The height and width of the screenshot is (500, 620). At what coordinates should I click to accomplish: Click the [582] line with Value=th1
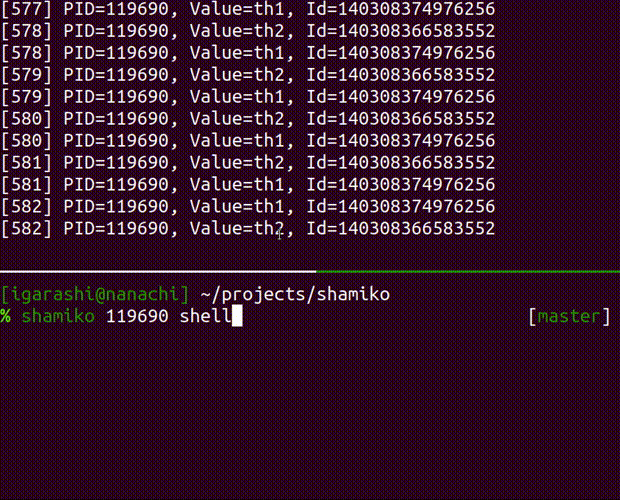248,206
